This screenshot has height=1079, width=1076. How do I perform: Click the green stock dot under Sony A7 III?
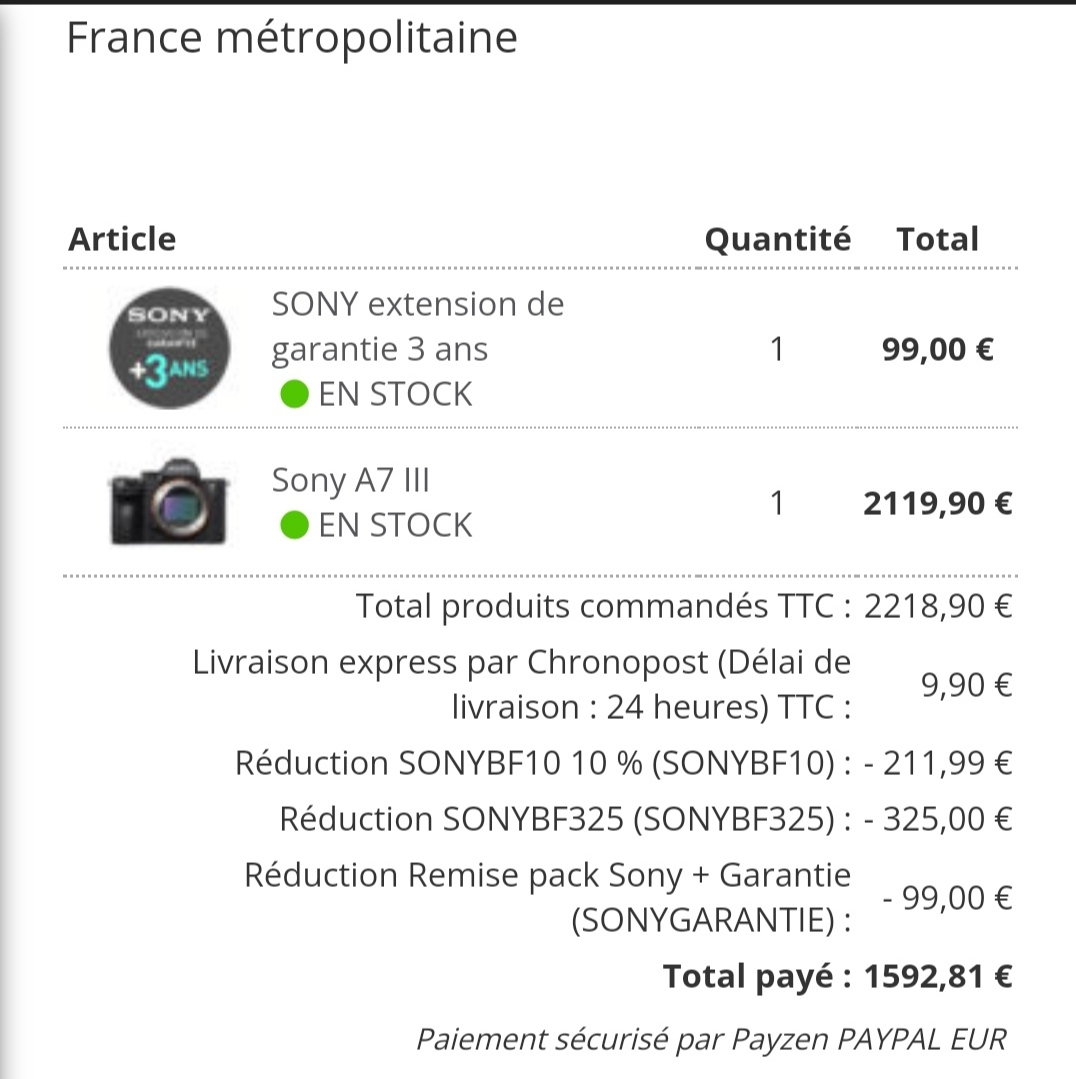point(294,525)
